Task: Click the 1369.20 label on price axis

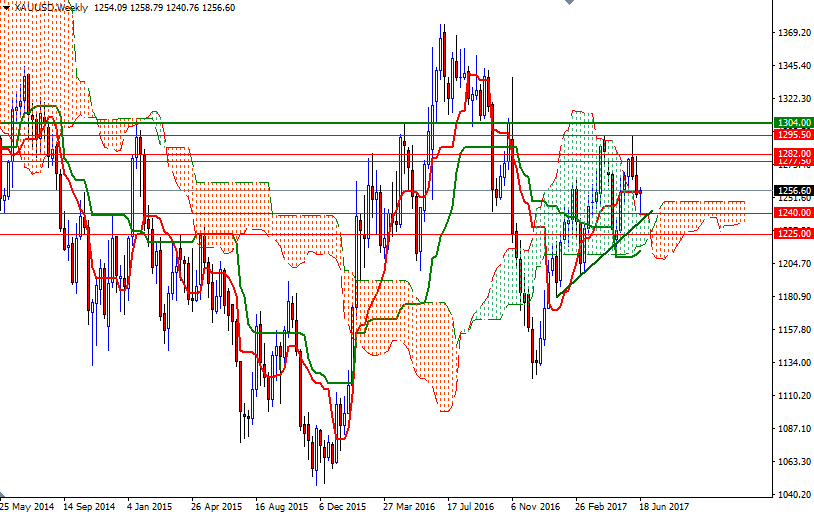Action: tap(793, 33)
